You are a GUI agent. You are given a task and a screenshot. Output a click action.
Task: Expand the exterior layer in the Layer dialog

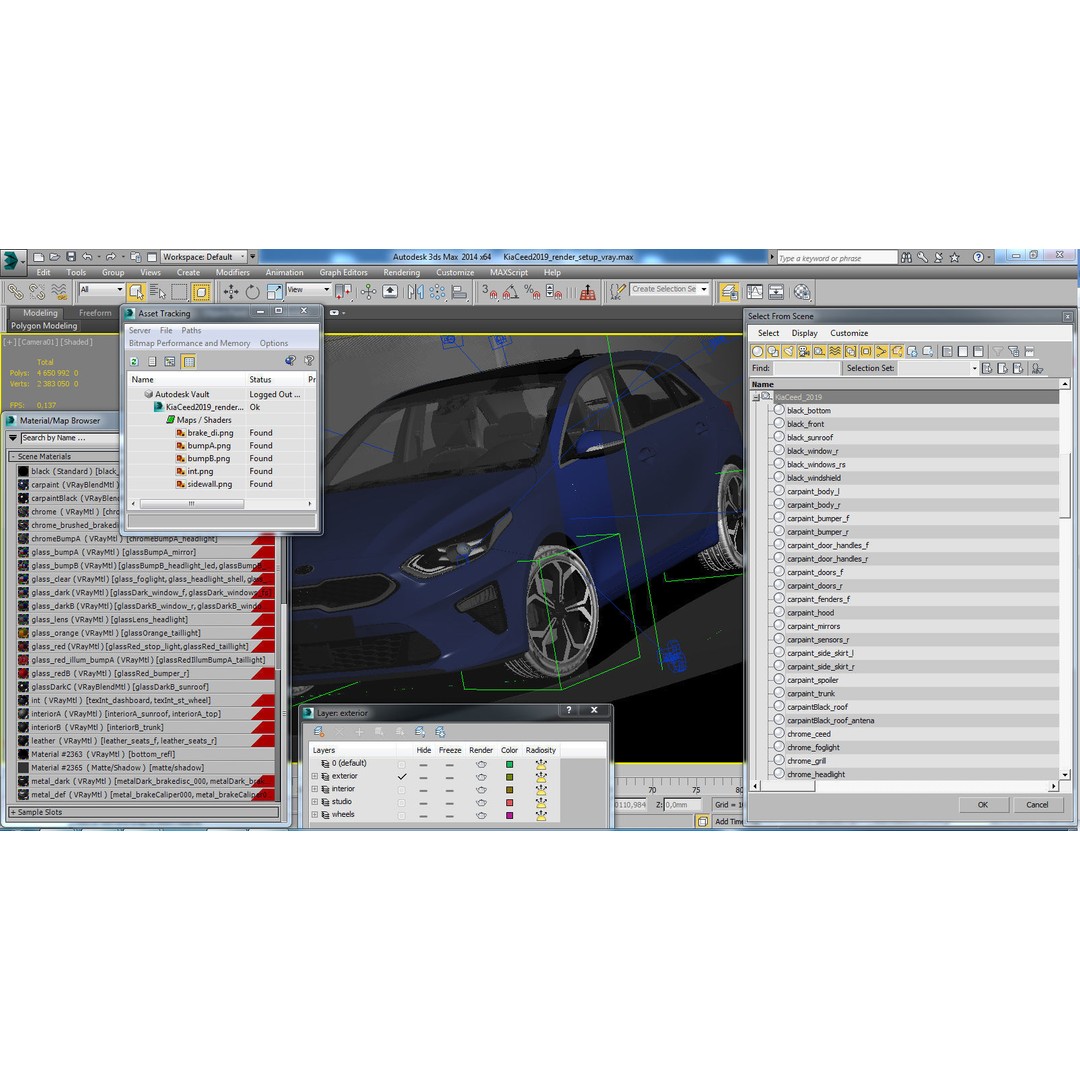(x=315, y=776)
